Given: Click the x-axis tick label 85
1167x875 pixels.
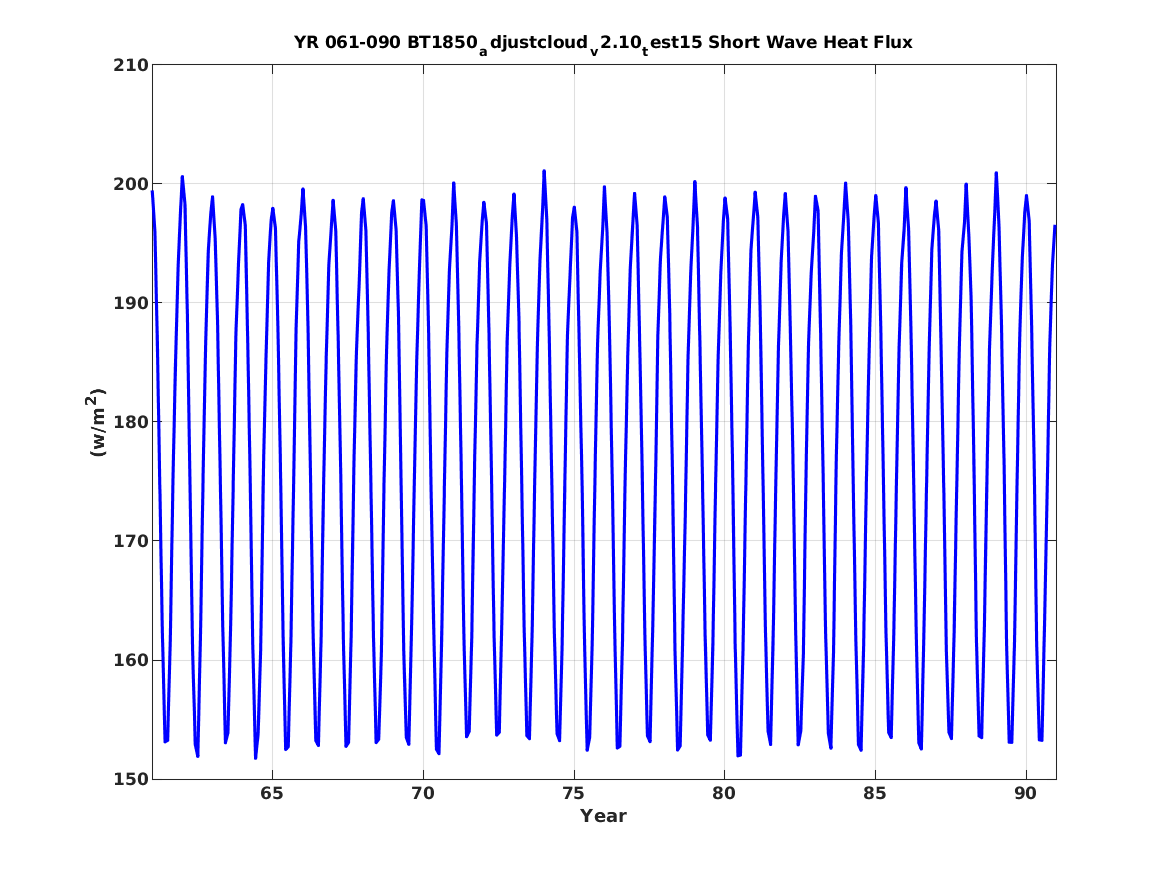Looking at the screenshot, I should point(875,794).
